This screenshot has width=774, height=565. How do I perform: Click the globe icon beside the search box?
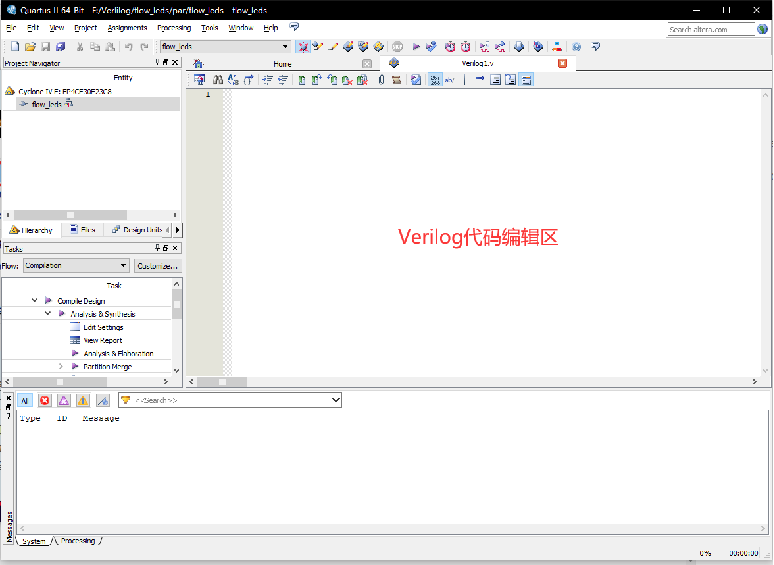tap(762, 29)
